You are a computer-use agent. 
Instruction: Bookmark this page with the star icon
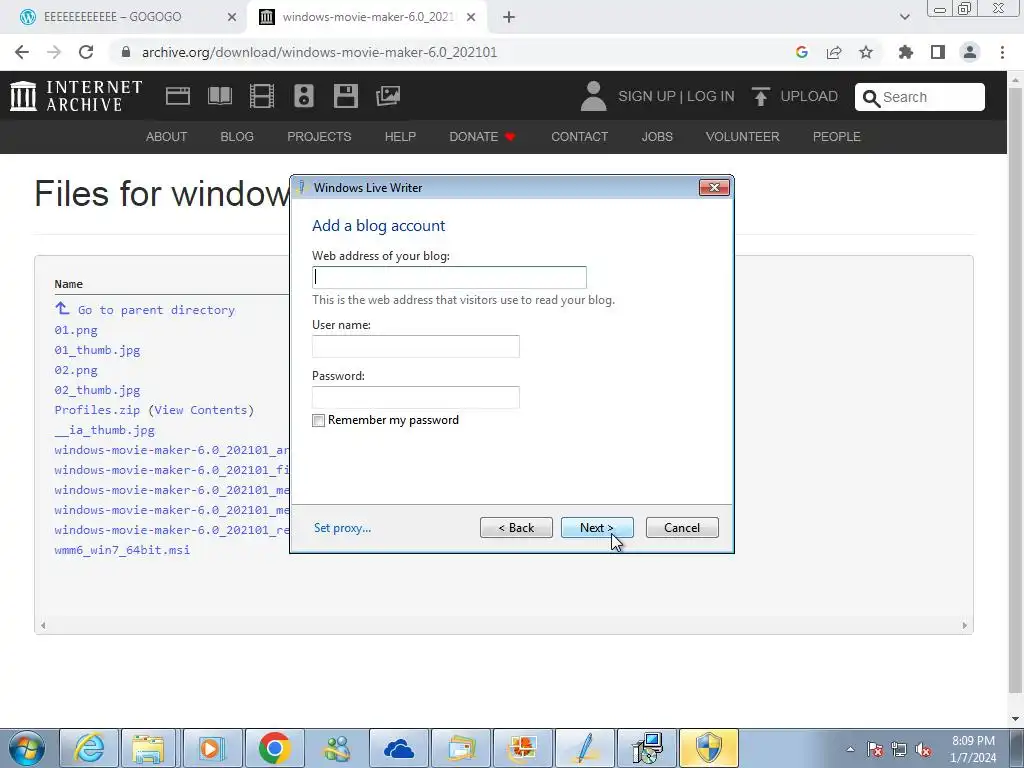pos(866,52)
